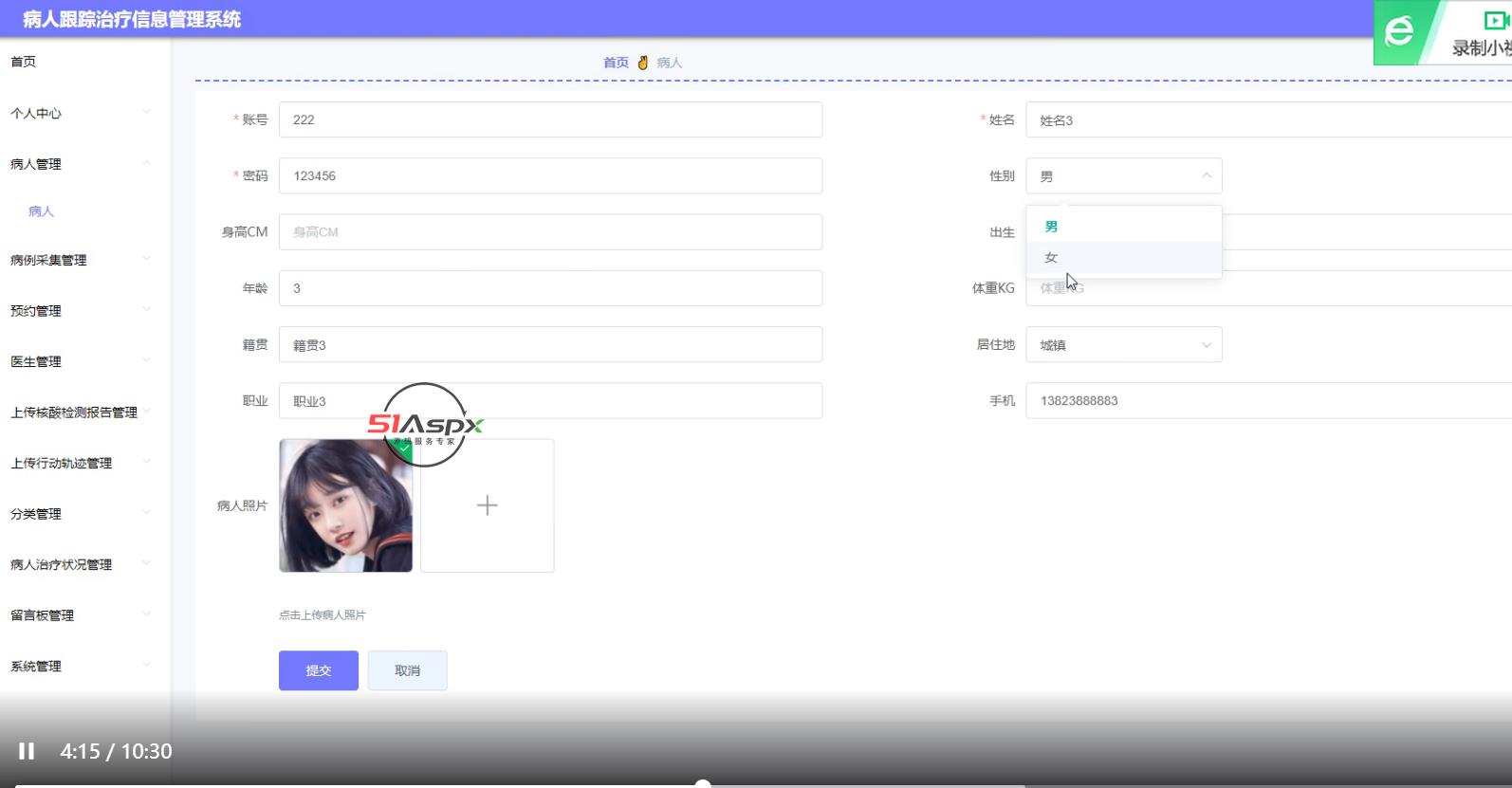This screenshot has height=788, width=1512.
Task: Submit the form with 提交 button
Action: click(319, 670)
